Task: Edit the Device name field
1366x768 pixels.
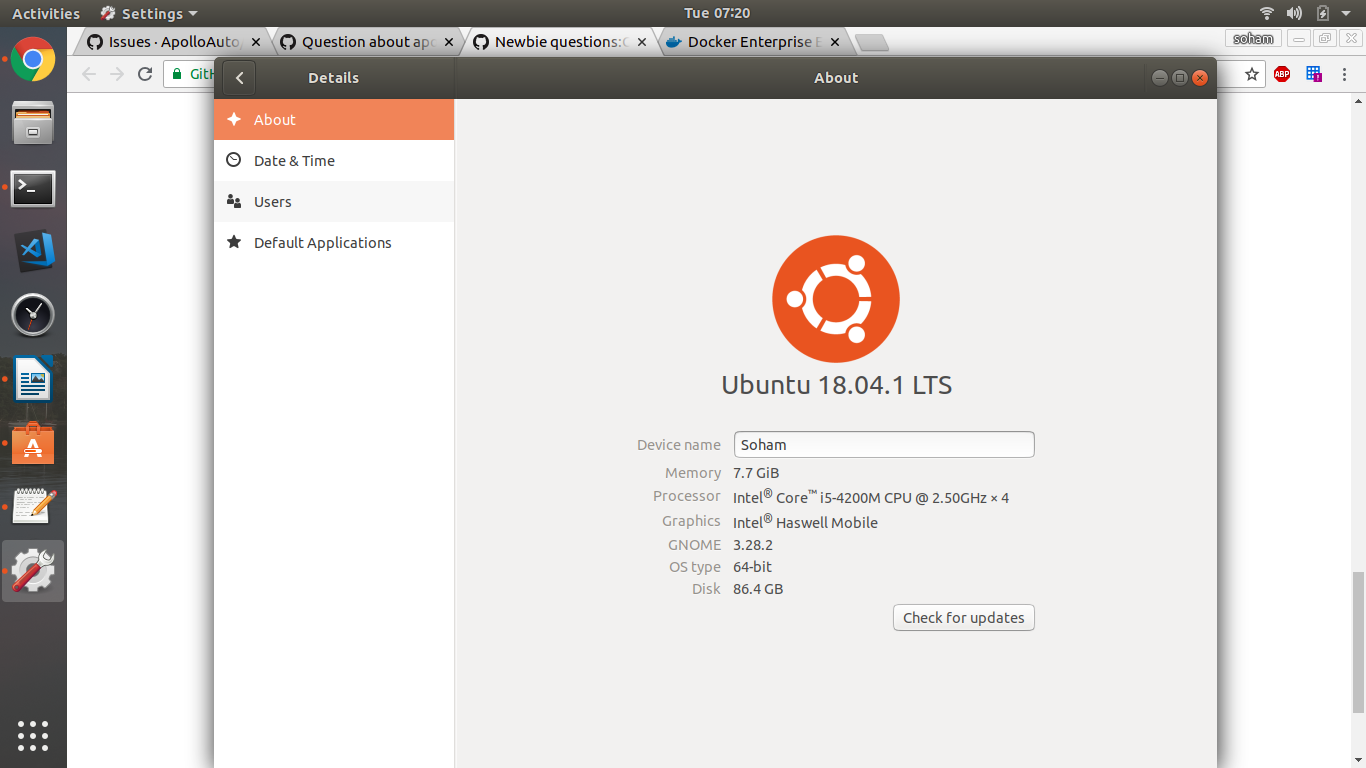Action: [x=884, y=445]
